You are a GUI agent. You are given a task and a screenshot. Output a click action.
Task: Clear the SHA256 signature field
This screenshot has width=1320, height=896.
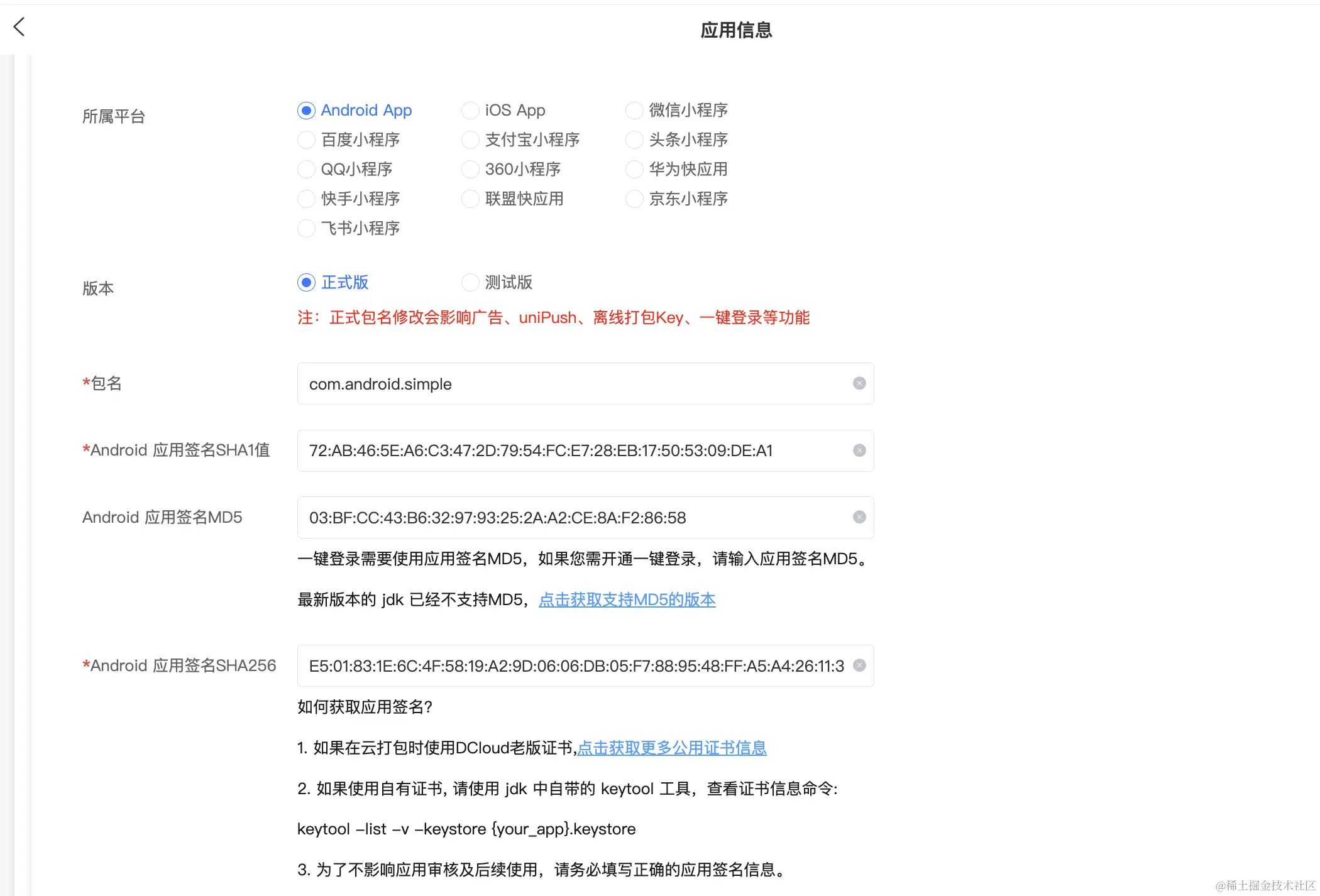[859, 665]
